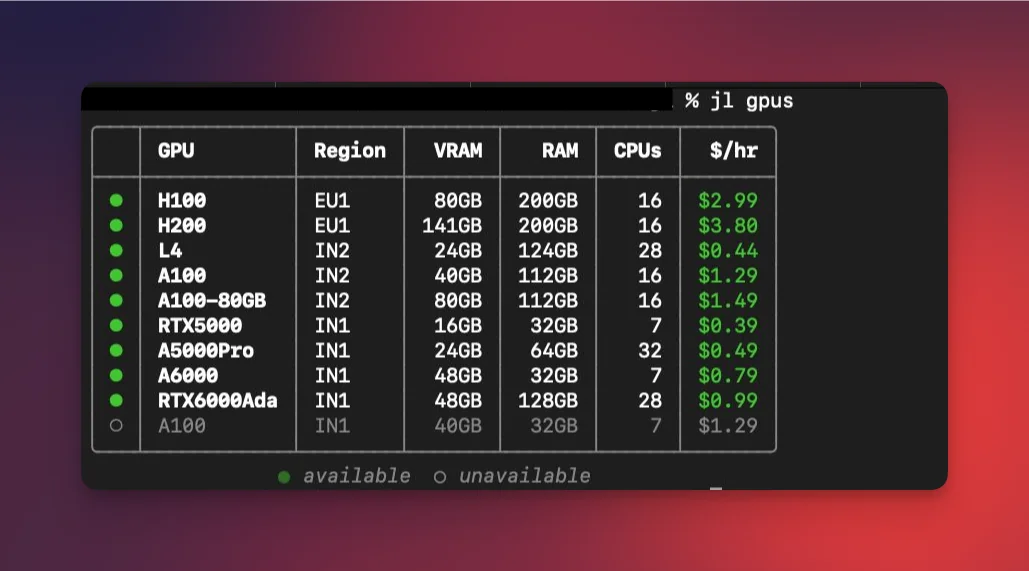Viewport: 1029px width, 571px height.
Task: Select the RTX6000Ada GPU name
Action: [x=218, y=400]
